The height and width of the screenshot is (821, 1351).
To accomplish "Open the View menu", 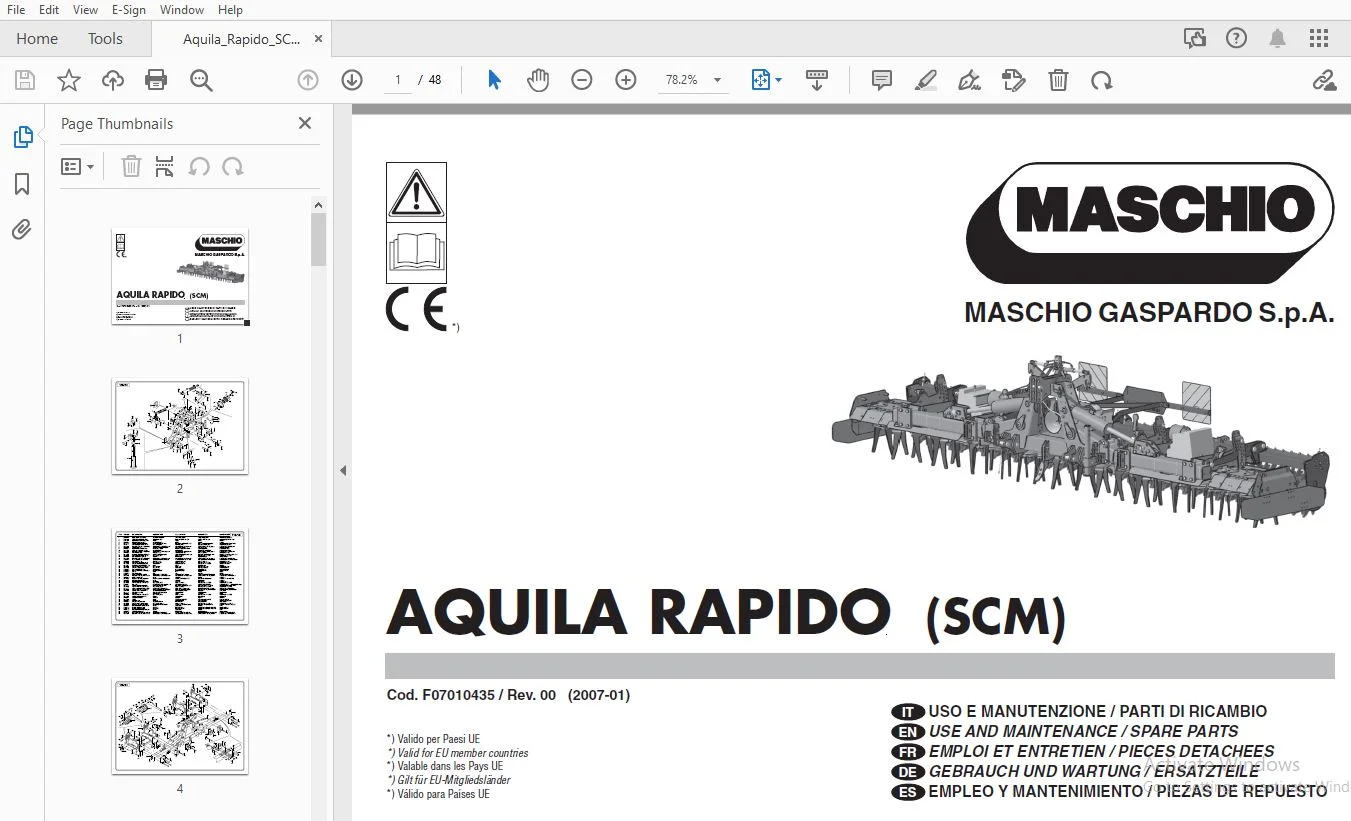I will pyautogui.click(x=86, y=9).
